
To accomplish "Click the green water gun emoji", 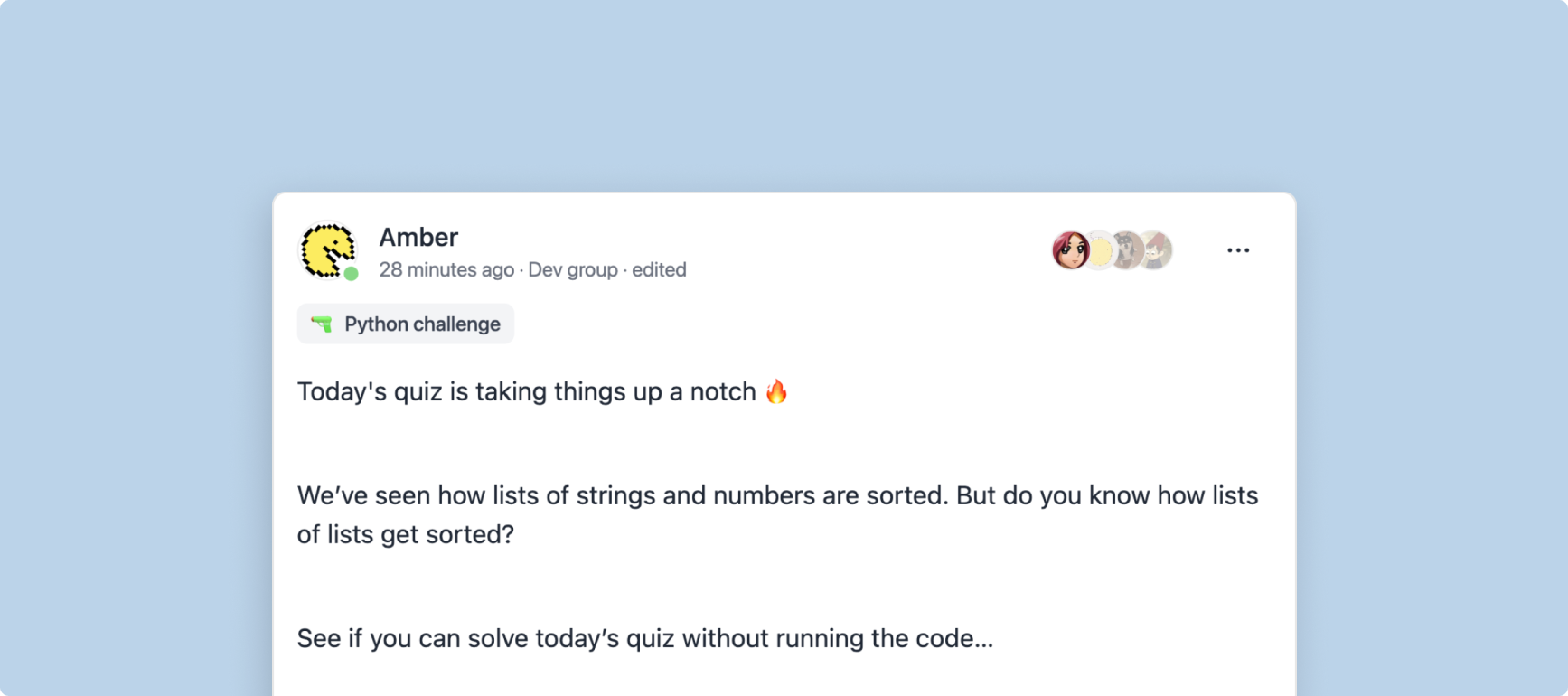I will 322,324.
